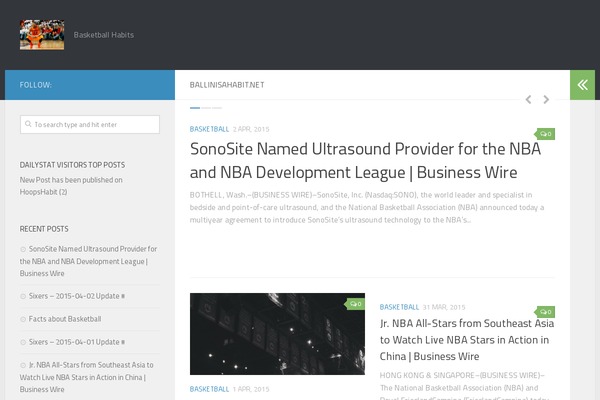Click the HONG KONG & SINGAPORE excerpt text
Viewport: 600px width, 400px height.
465,386
